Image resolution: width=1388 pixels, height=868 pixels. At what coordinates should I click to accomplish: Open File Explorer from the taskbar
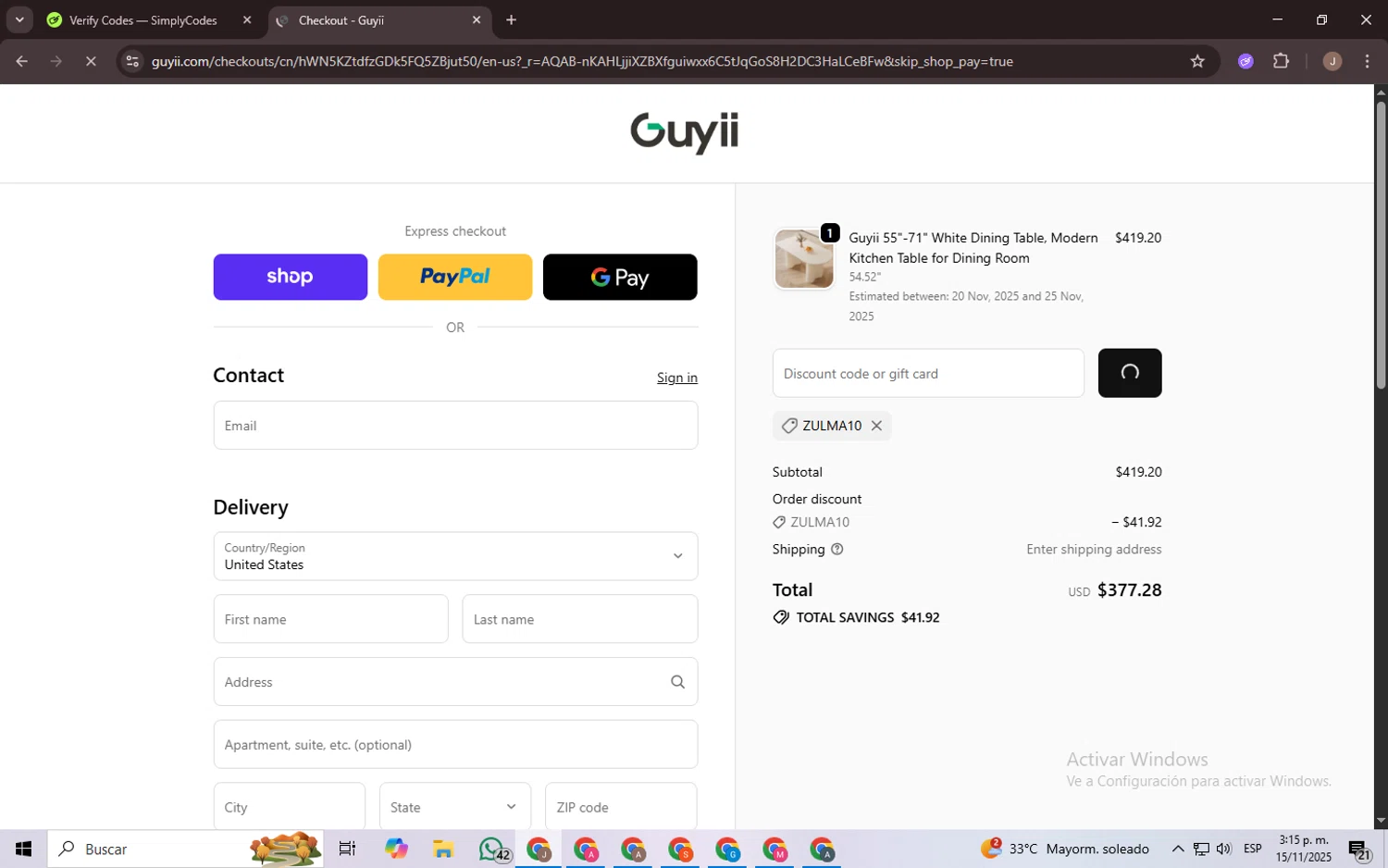(443, 849)
